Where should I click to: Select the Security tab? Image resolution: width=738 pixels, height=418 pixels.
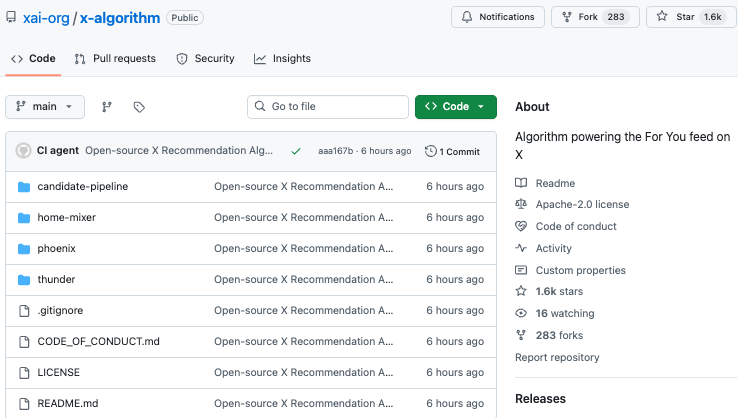[205, 59]
